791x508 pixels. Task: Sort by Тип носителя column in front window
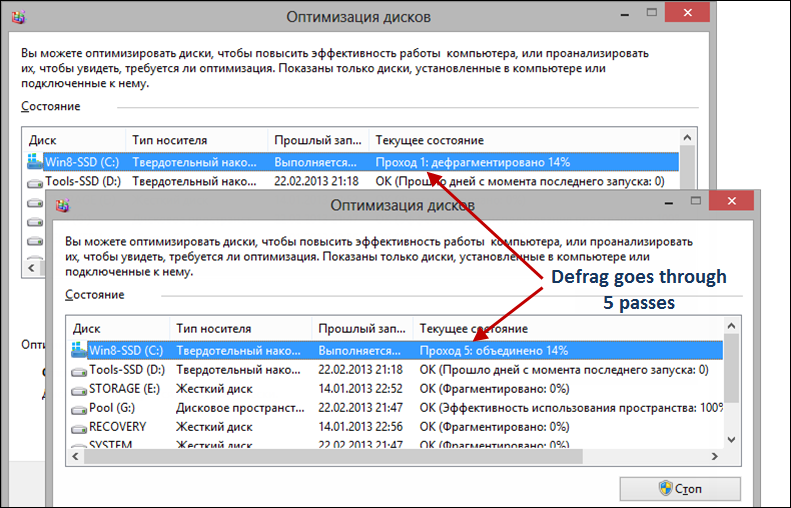pyautogui.click(x=241, y=328)
